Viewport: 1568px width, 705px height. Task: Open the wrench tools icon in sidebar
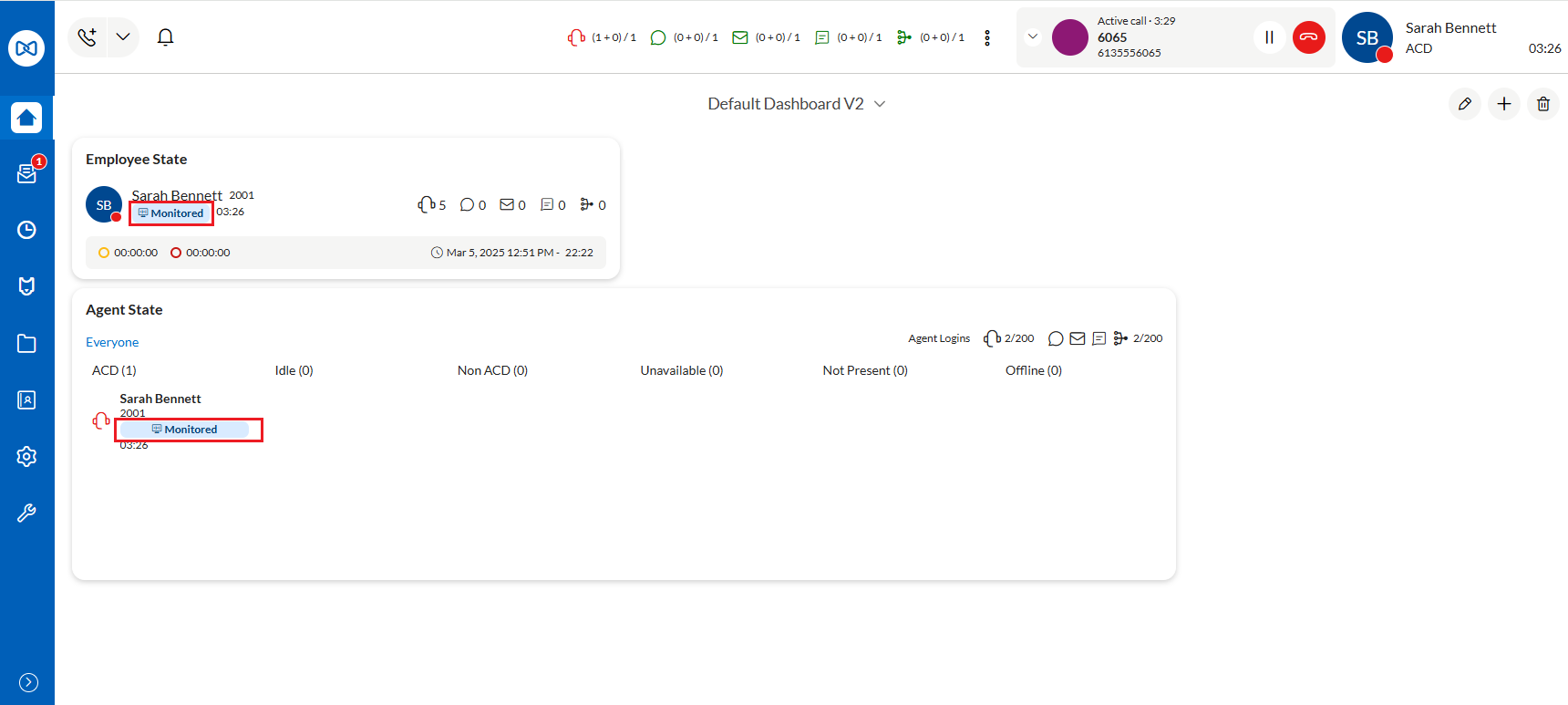pos(26,513)
